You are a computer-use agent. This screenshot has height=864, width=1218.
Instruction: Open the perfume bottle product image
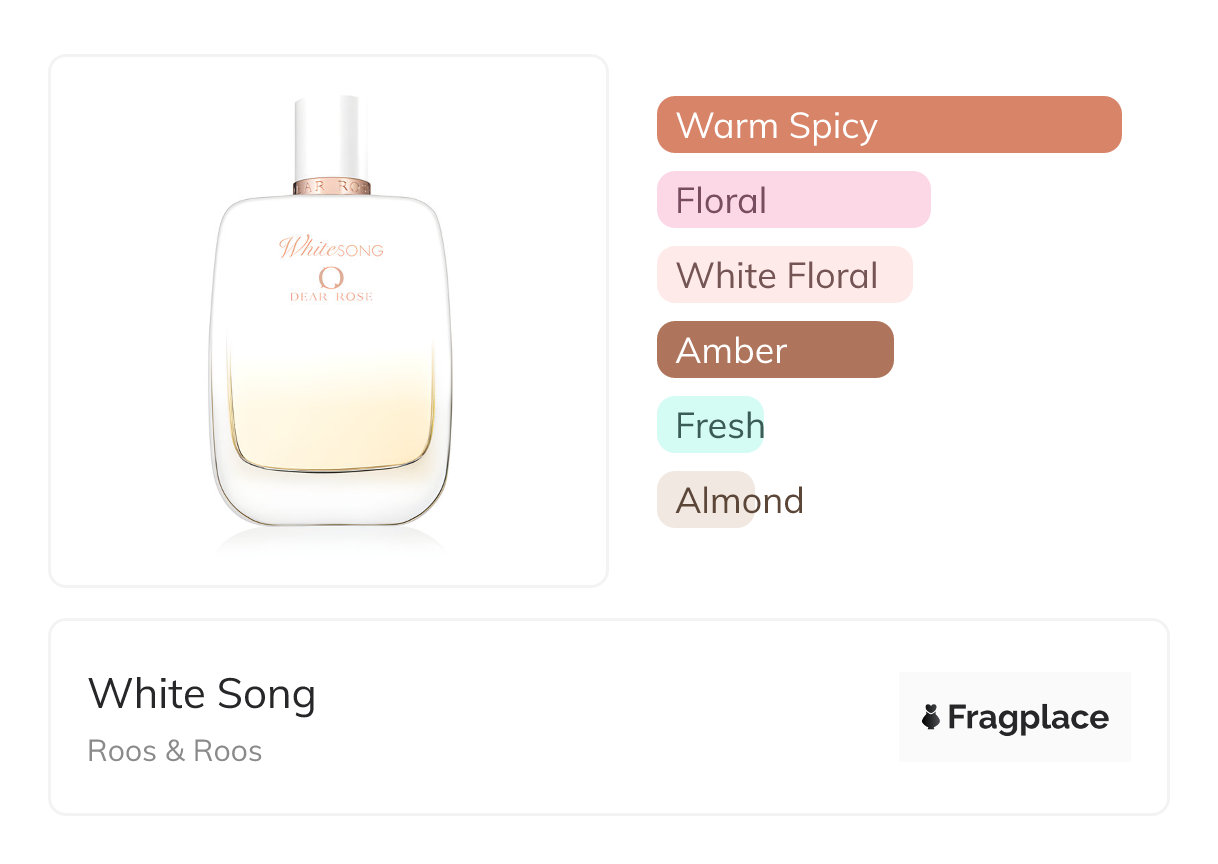[x=329, y=320]
